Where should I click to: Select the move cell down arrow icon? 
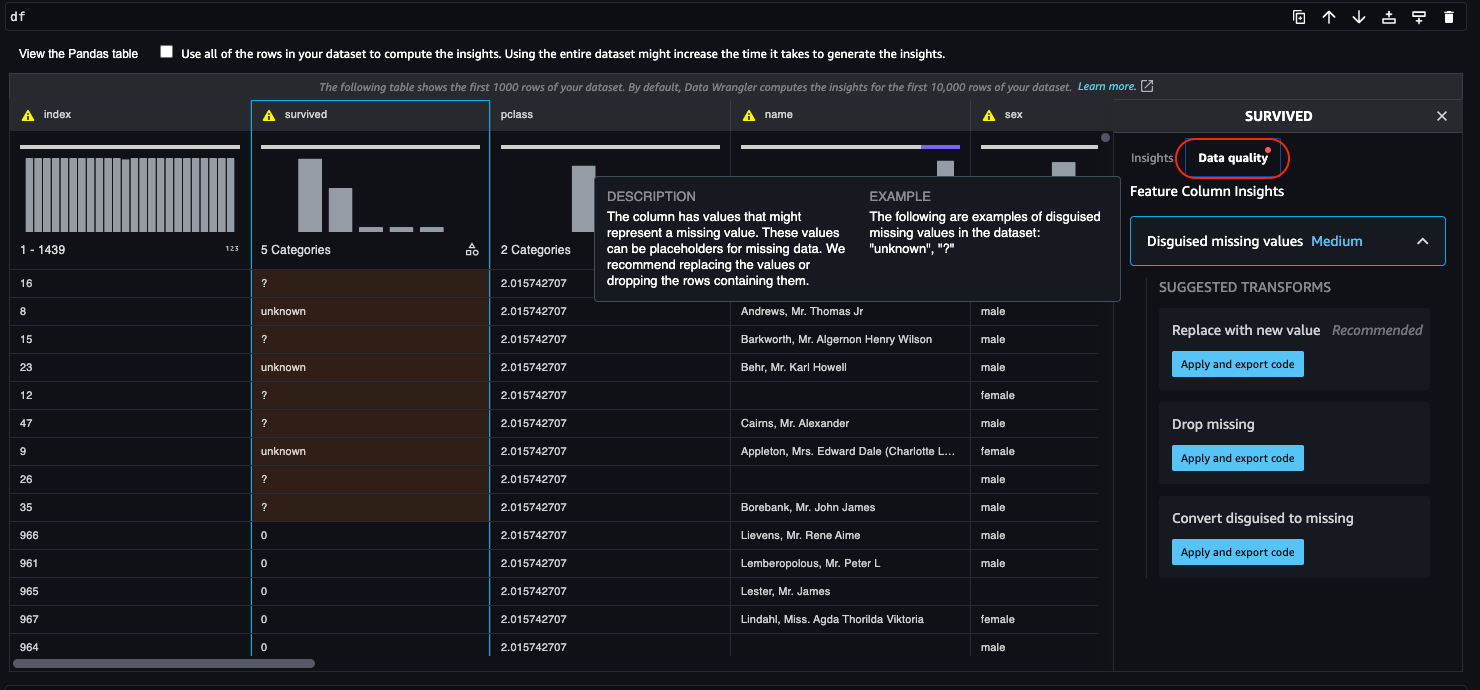(1359, 16)
